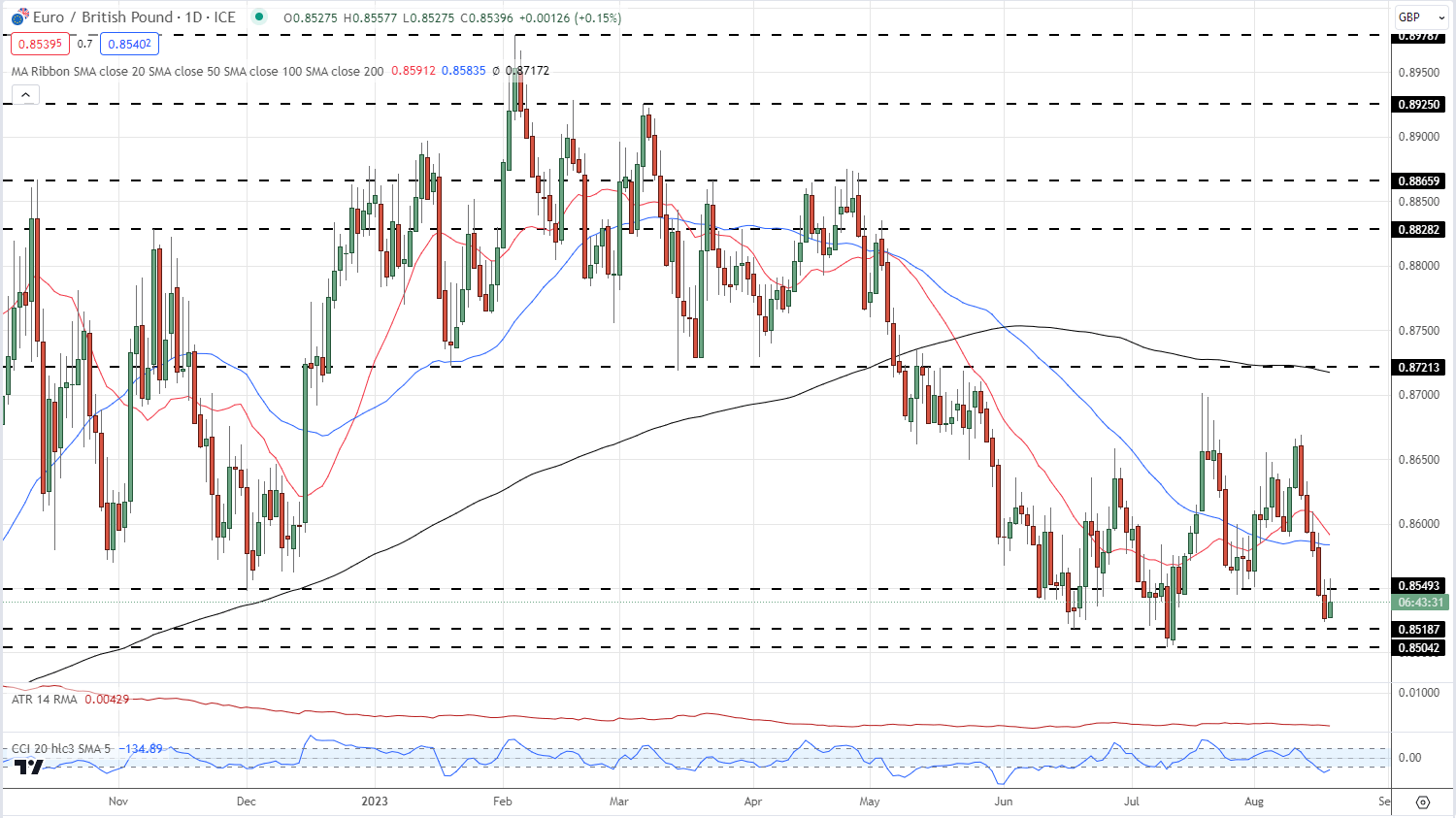Click the CCI value -134.89
1456x818 pixels.
click(140, 749)
